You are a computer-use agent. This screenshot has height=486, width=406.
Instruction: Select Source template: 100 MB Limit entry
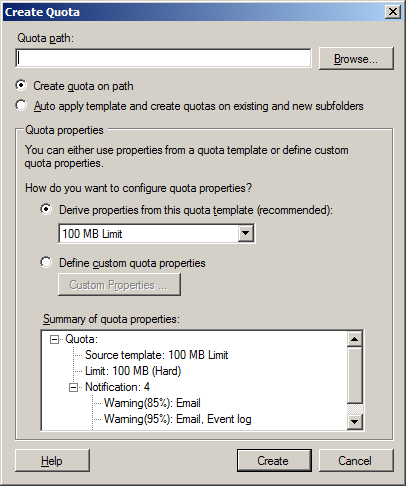point(156,355)
